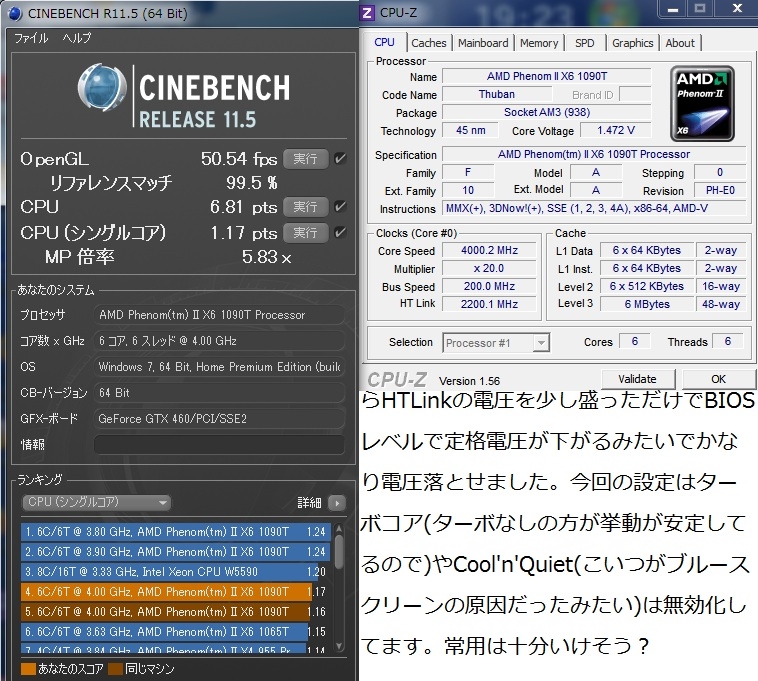Click the orange あなたのスコア legend swatch

(29, 669)
